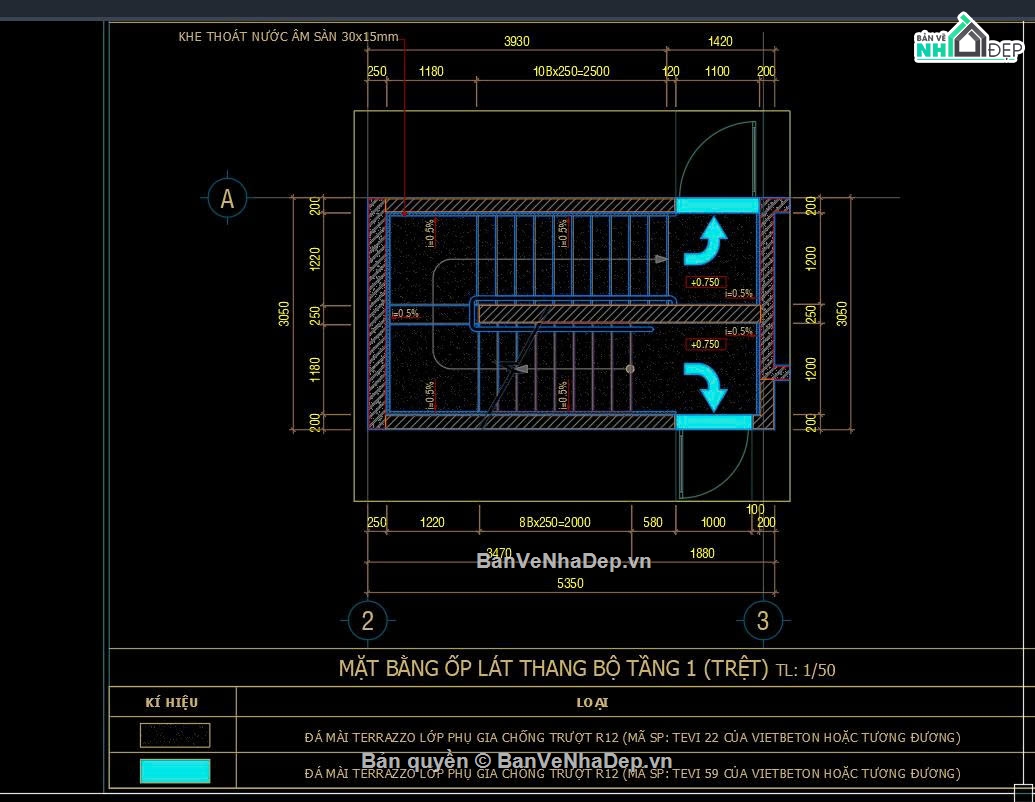
Task: Select the lower door swing arc
Action: point(714,463)
